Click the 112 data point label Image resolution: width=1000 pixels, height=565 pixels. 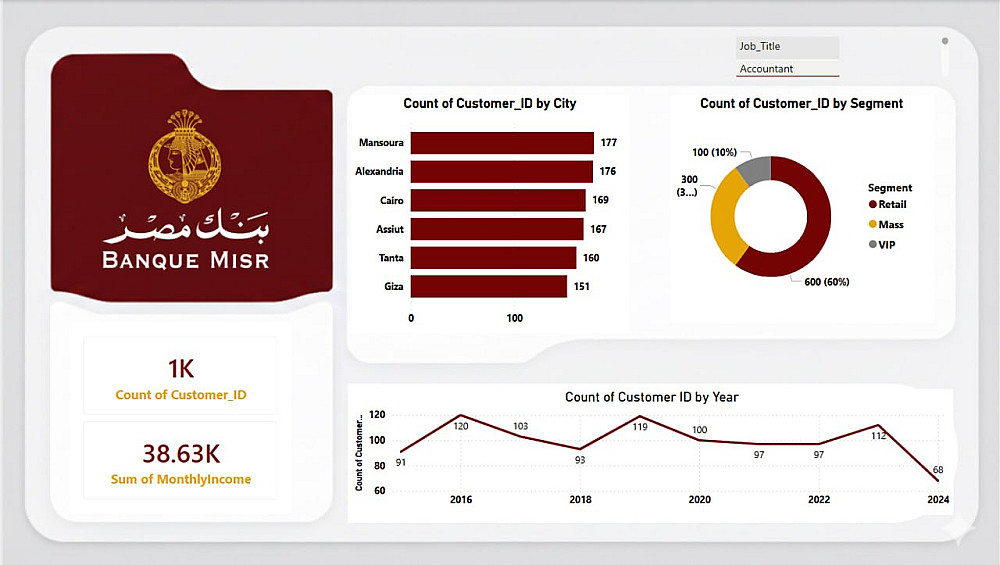click(x=879, y=436)
